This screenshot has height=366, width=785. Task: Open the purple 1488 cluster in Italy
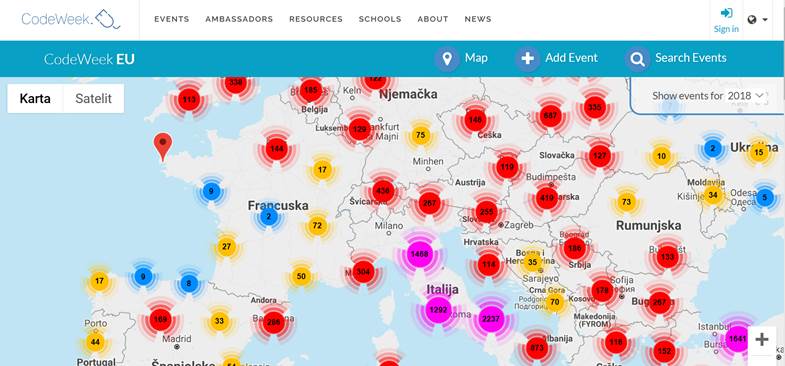pos(419,254)
